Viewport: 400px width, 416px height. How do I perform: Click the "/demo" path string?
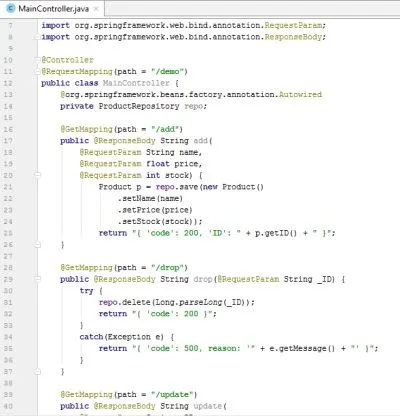pos(169,72)
